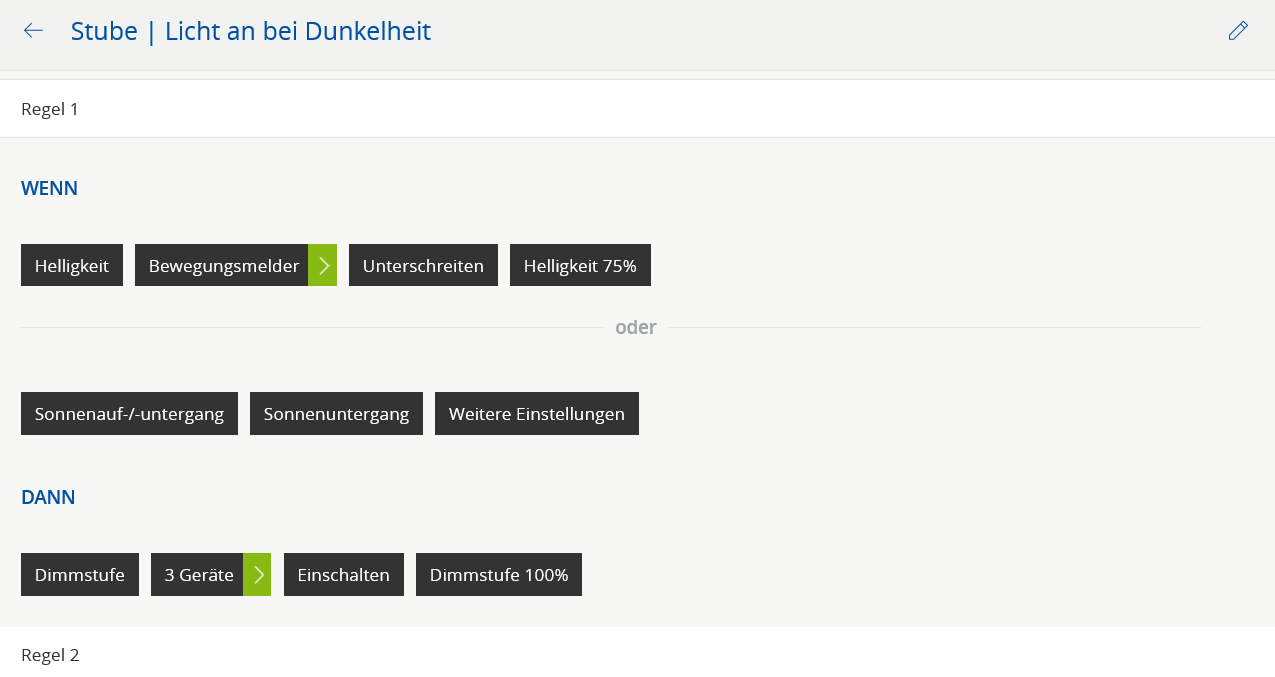The width and height of the screenshot is (1275, 677).
Task: Click the pencil edit icon
Action: pyautogui.click(x=1238, y=31)
